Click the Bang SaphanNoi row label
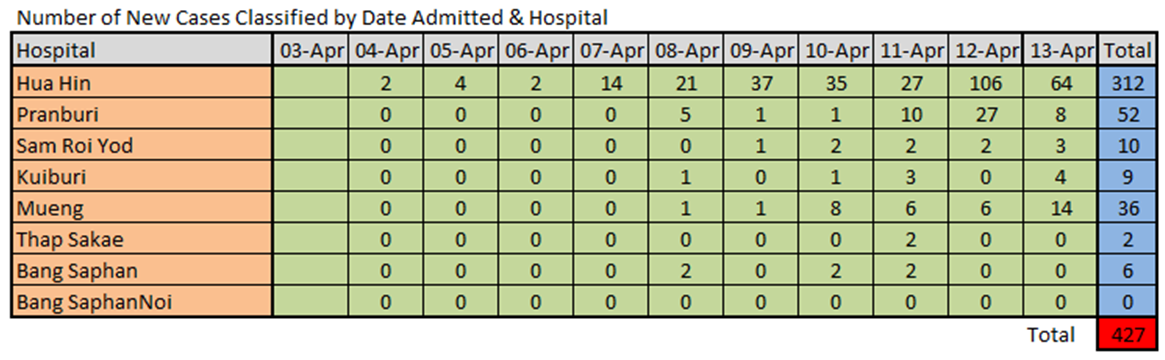This screenshot has height=360, width=1165. click(x=141, y=303)
